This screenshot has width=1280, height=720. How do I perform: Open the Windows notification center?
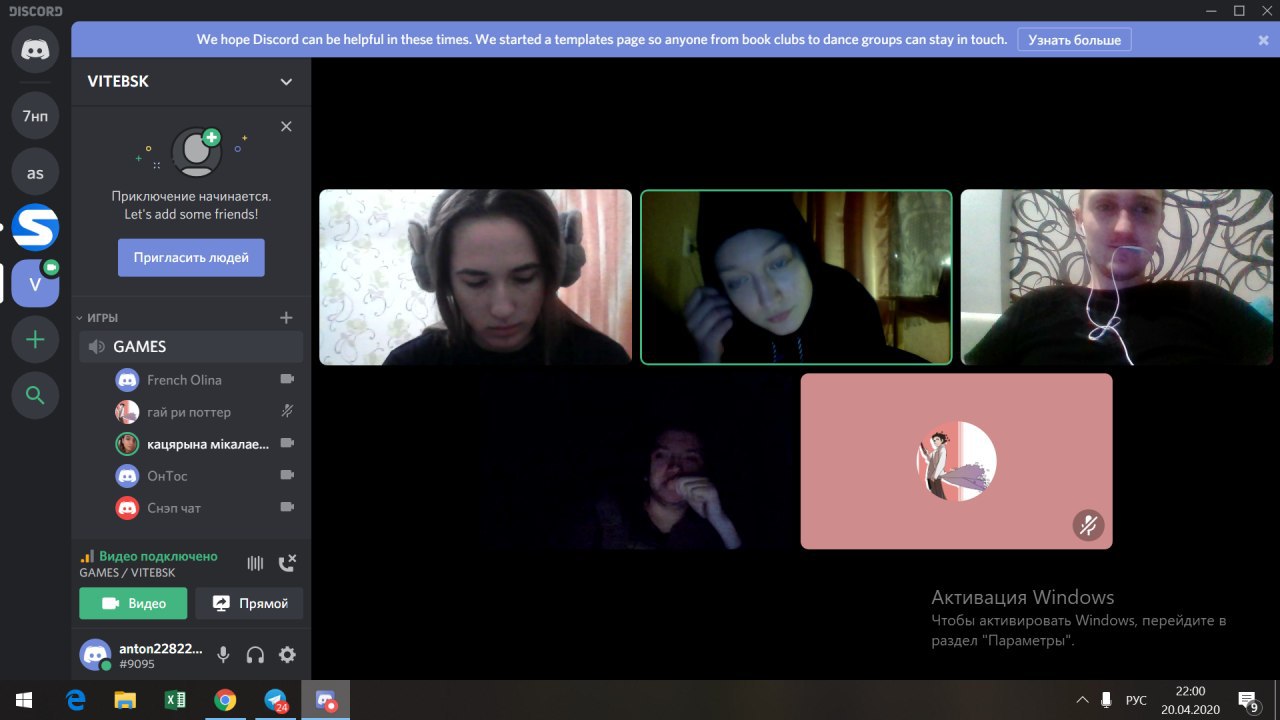click(x=1248, y=700)
